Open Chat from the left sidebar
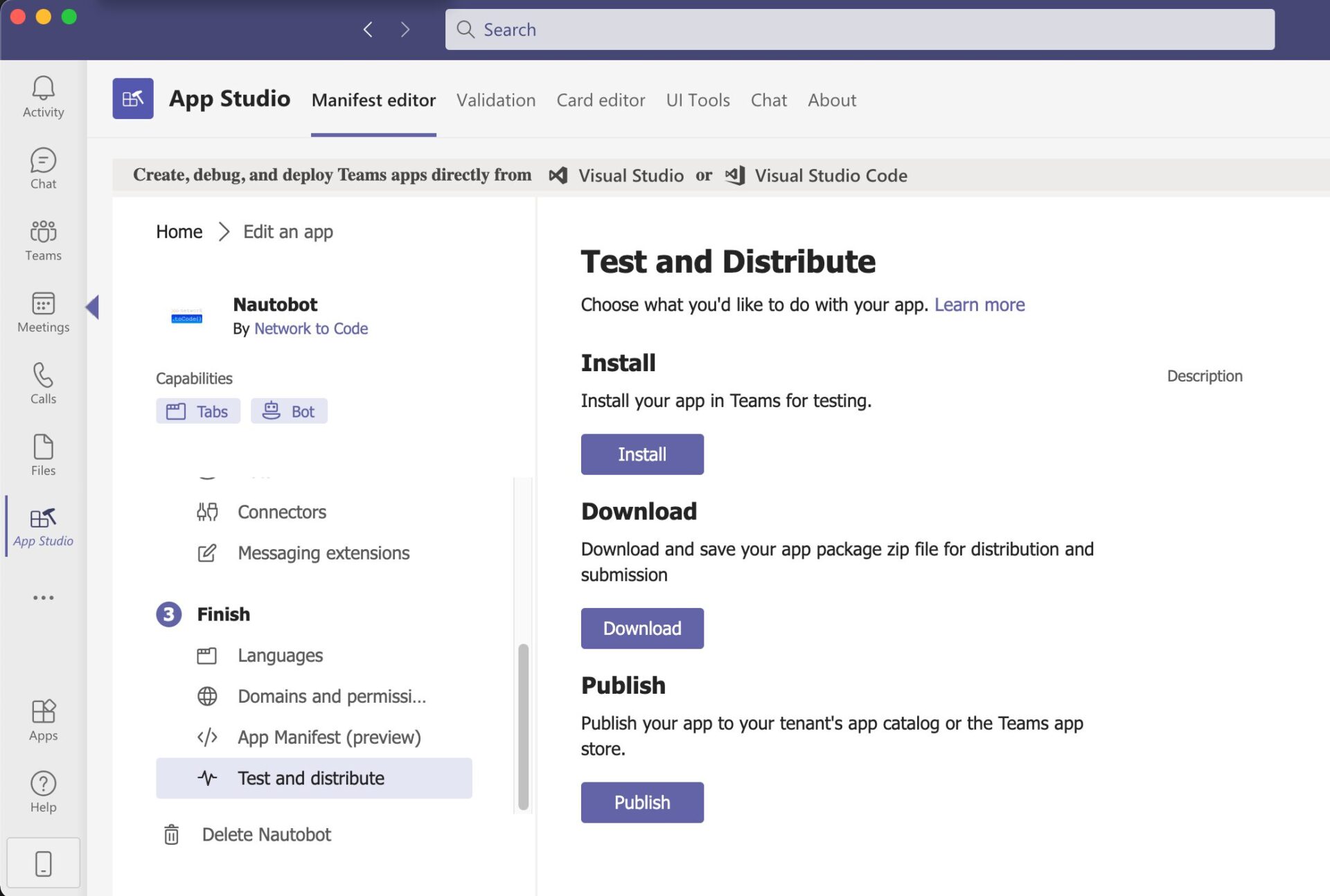Image resolution: width=1330 pixels, height=896 pixels. tap(43, 168)
